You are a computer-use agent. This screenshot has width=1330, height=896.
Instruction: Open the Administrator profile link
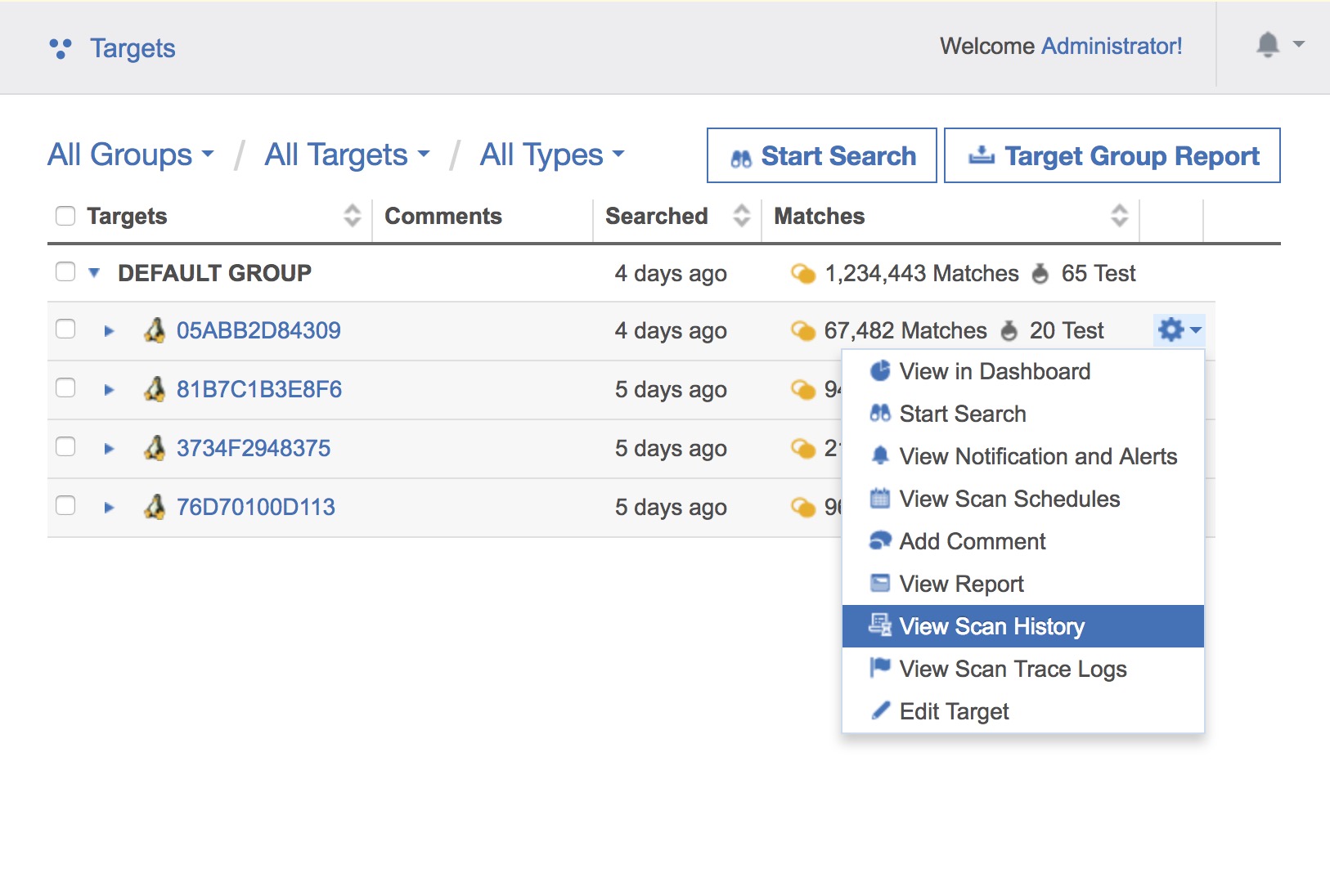1112,46
